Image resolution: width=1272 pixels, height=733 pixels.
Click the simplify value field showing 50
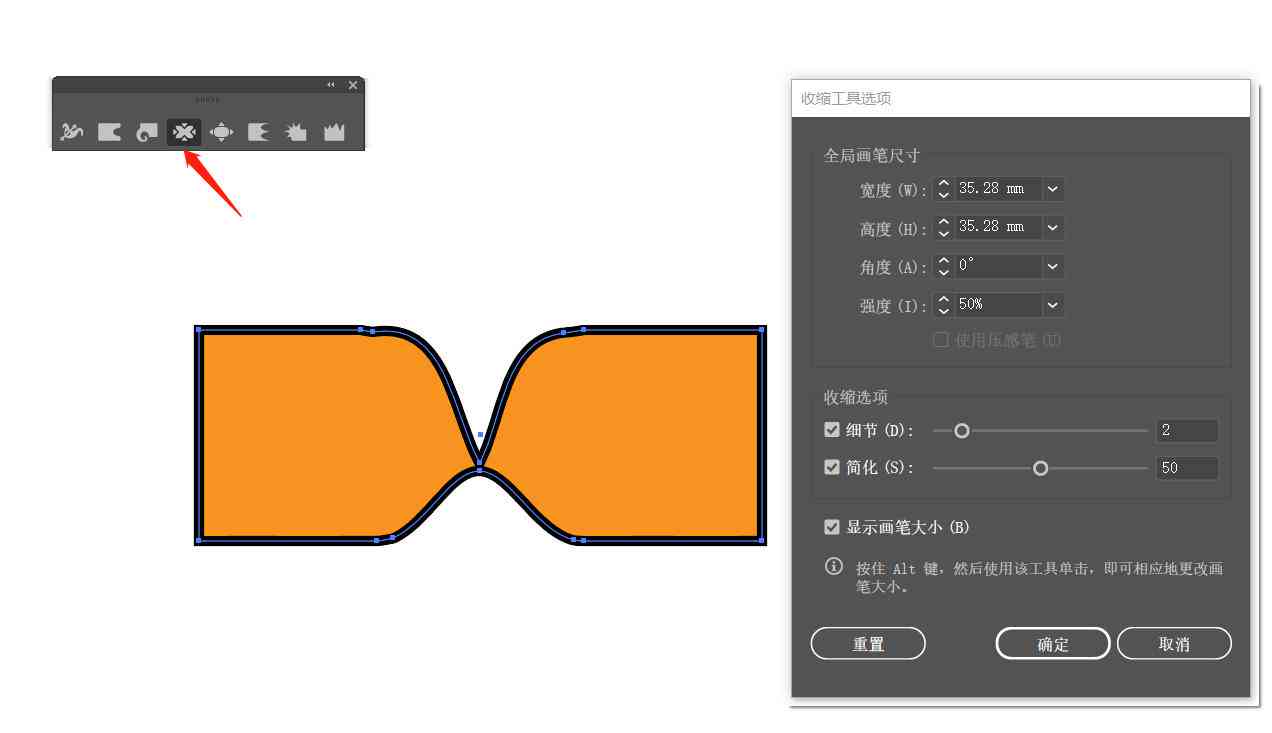[1187, 468]
